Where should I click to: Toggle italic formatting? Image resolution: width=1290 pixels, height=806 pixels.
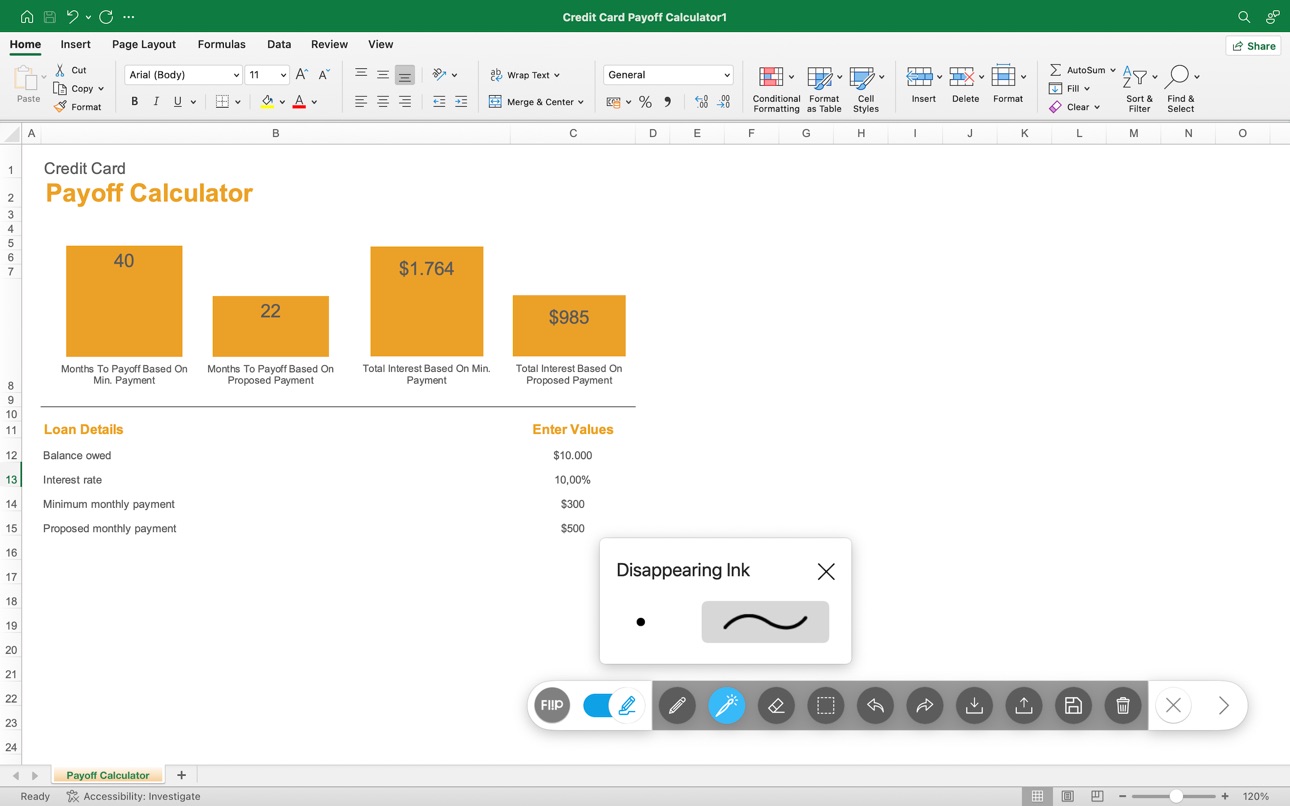(156, 102)
